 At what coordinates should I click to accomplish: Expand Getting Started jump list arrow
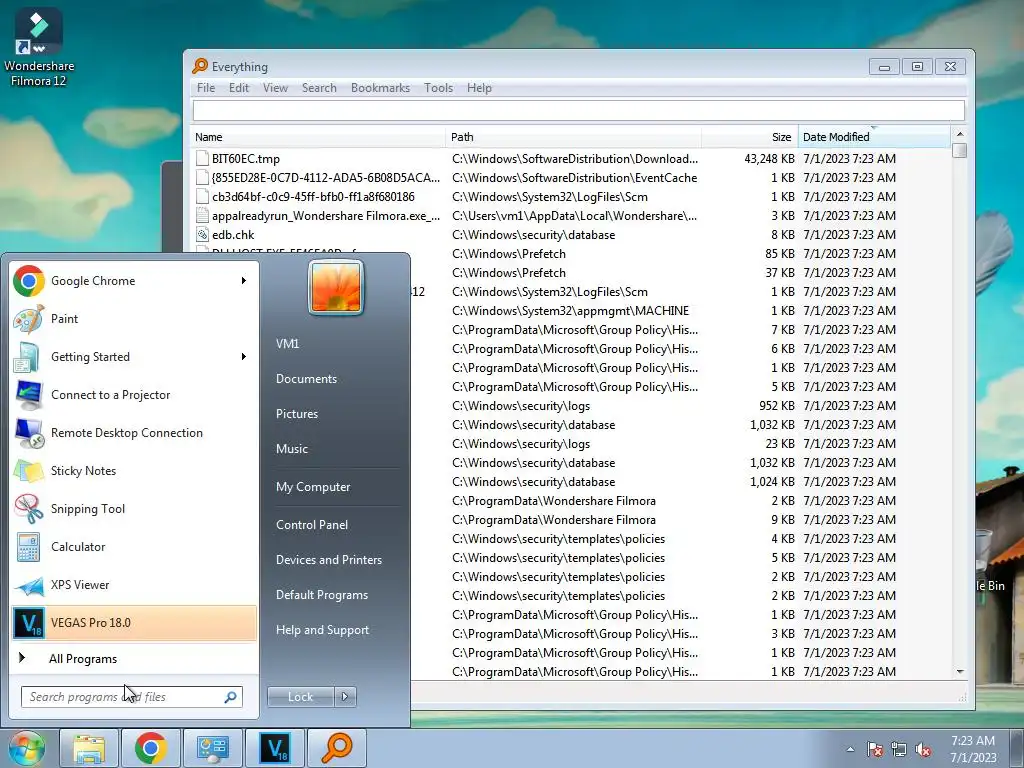tap(244, 357)
